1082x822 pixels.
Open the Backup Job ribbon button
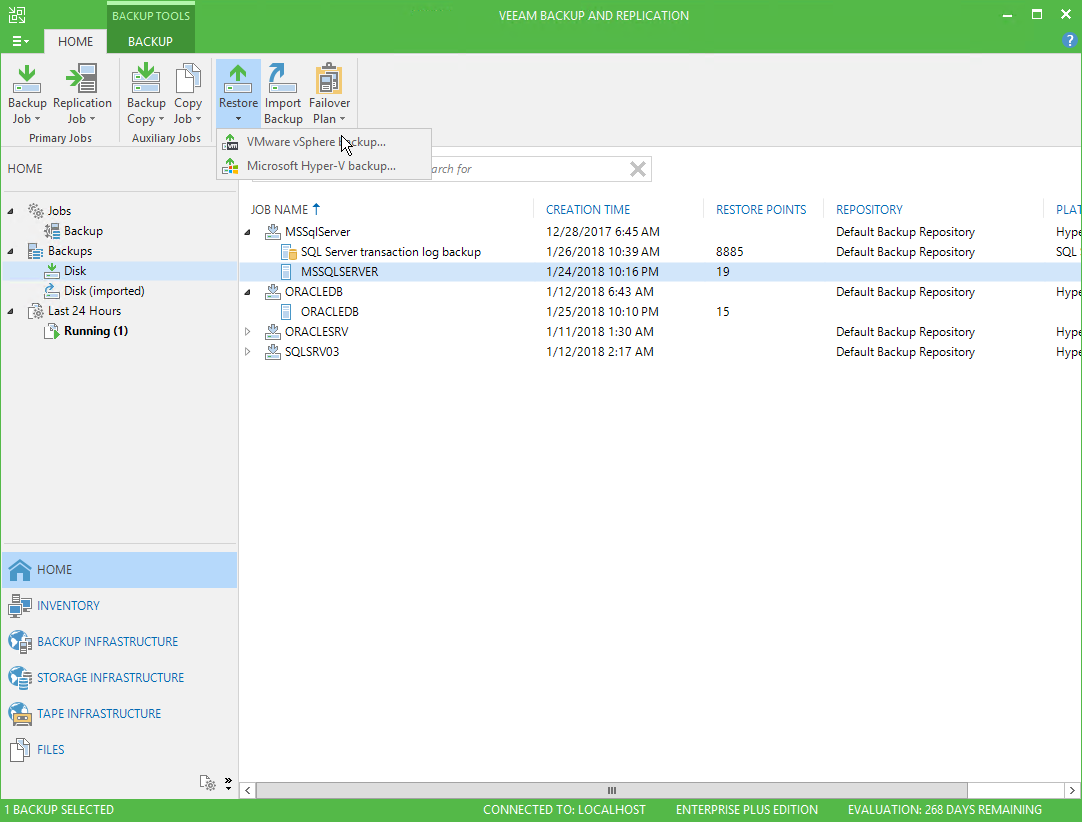27,94
